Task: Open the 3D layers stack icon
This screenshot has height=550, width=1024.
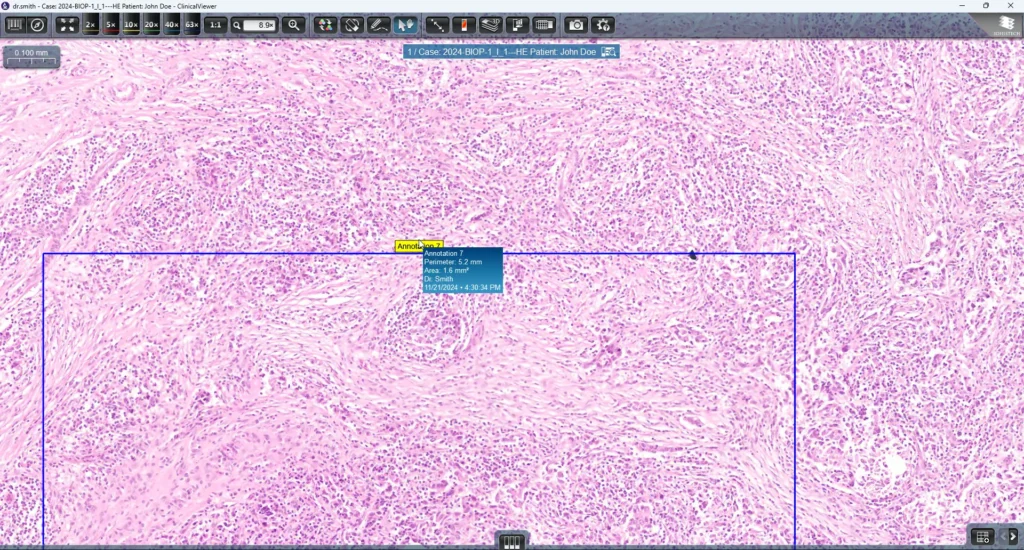Action: point(490,25)
